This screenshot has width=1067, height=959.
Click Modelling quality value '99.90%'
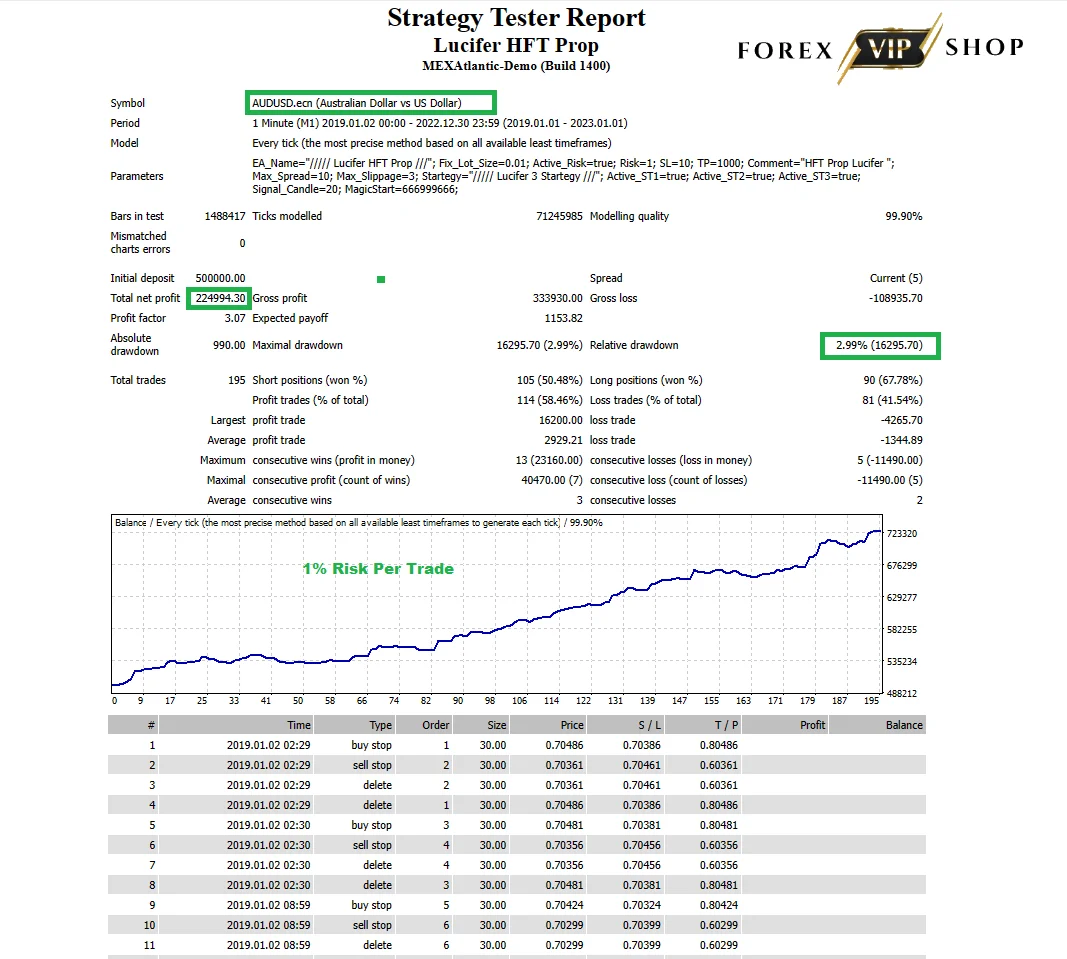[x=904, y=216]
